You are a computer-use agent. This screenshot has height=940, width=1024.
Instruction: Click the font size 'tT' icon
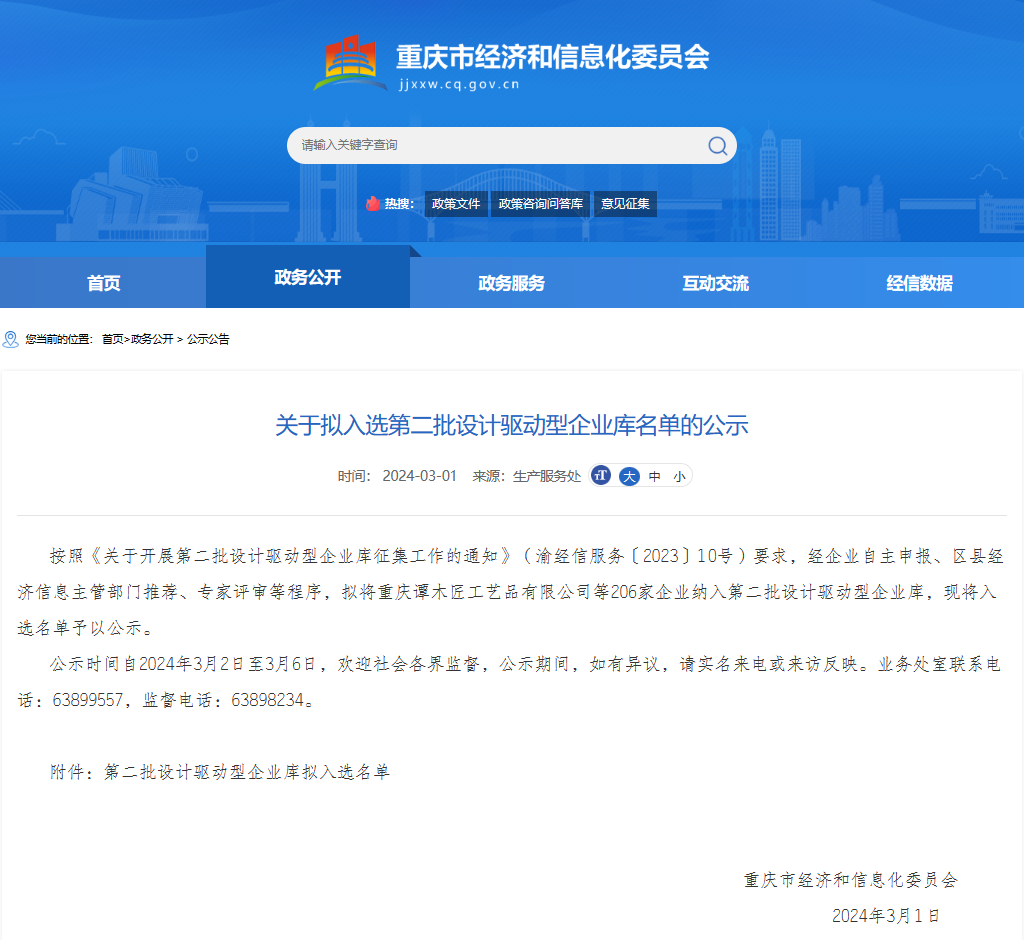tap(601, 476)
